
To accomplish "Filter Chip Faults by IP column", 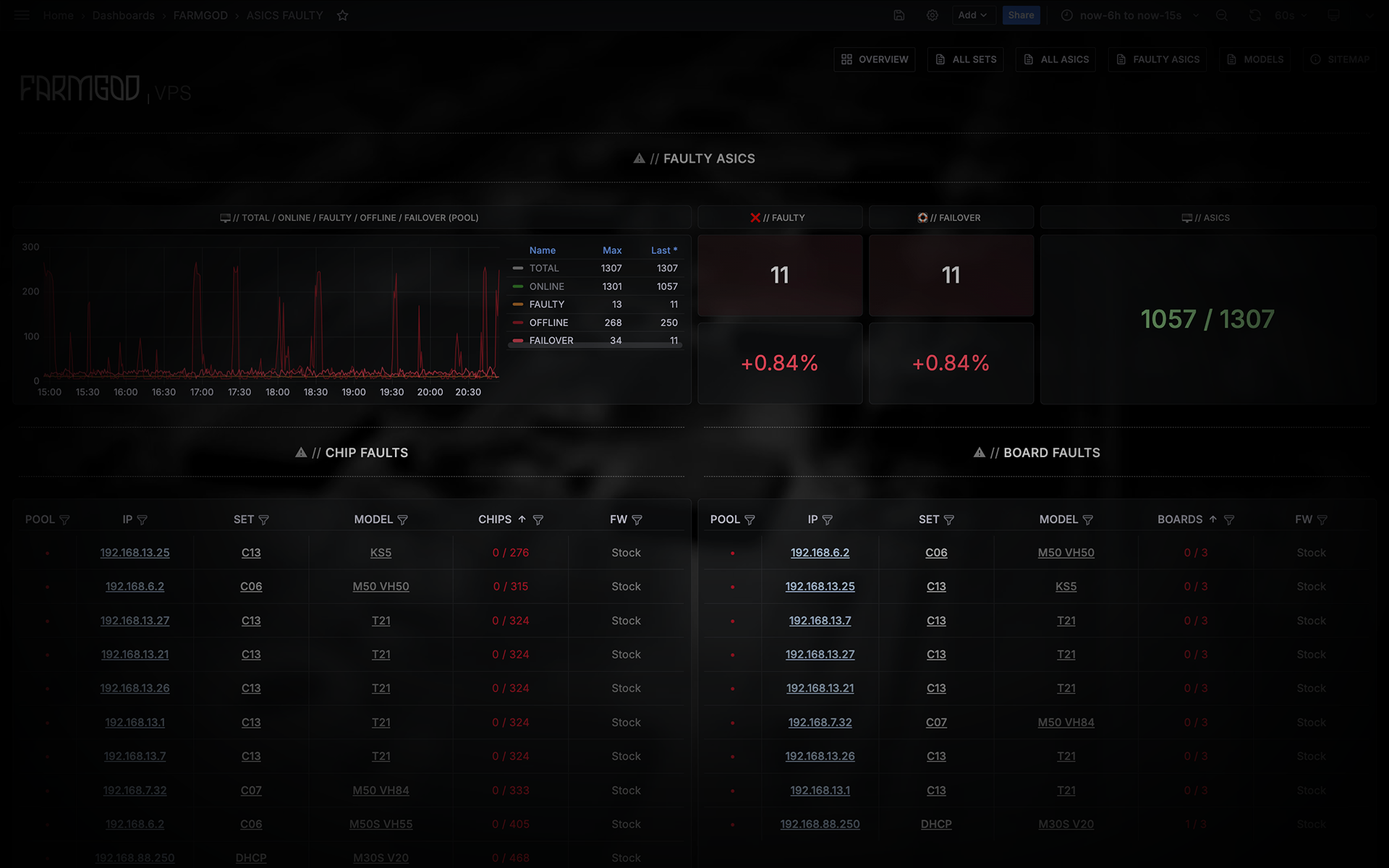I will 143,520.
